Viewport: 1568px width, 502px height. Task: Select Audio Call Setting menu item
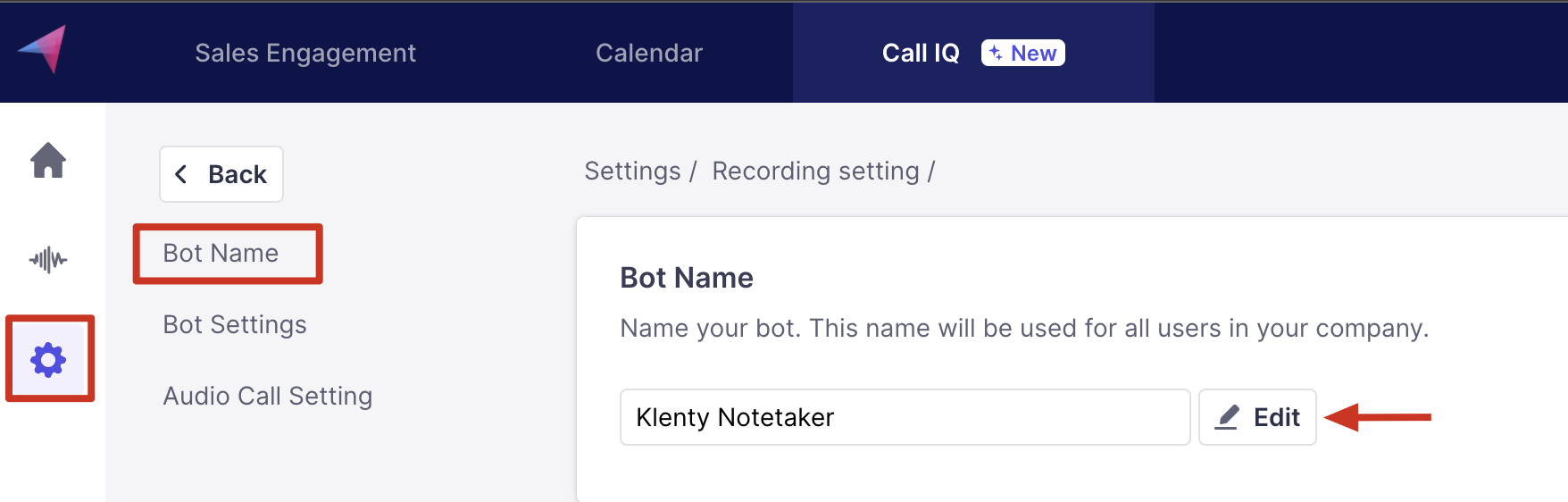(268, 396)
